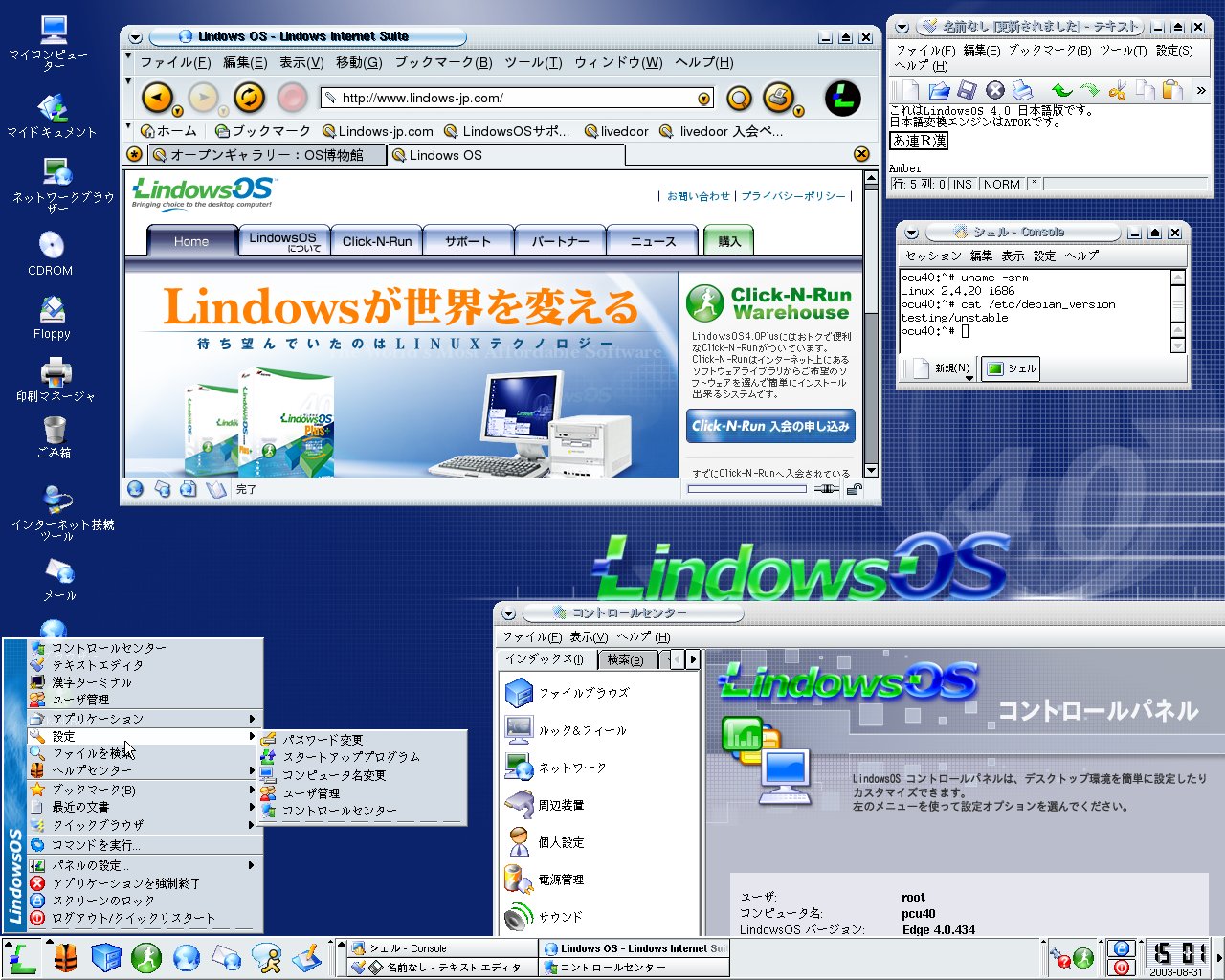This screenshot has width=1225, height=980.
Task: Click the Click-N-Run 入会の申し込み button
Action: click(770, 426)
